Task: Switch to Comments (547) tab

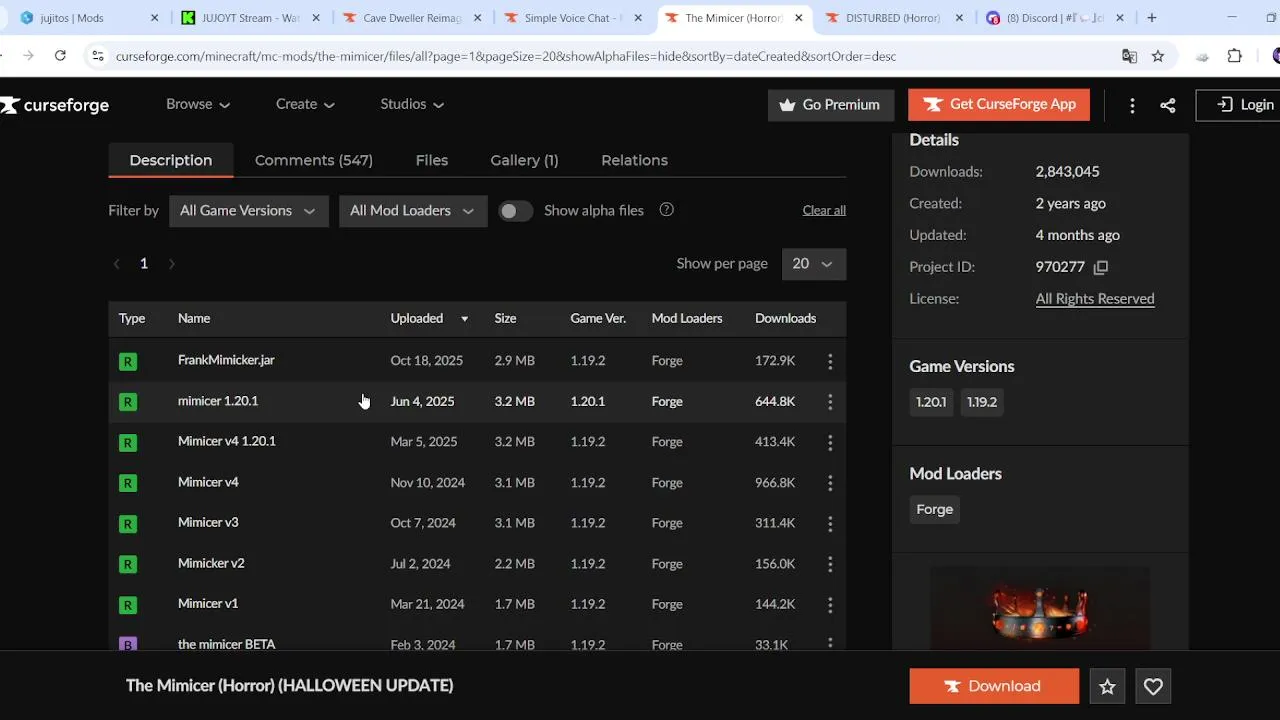Action: tap(314, 160)
